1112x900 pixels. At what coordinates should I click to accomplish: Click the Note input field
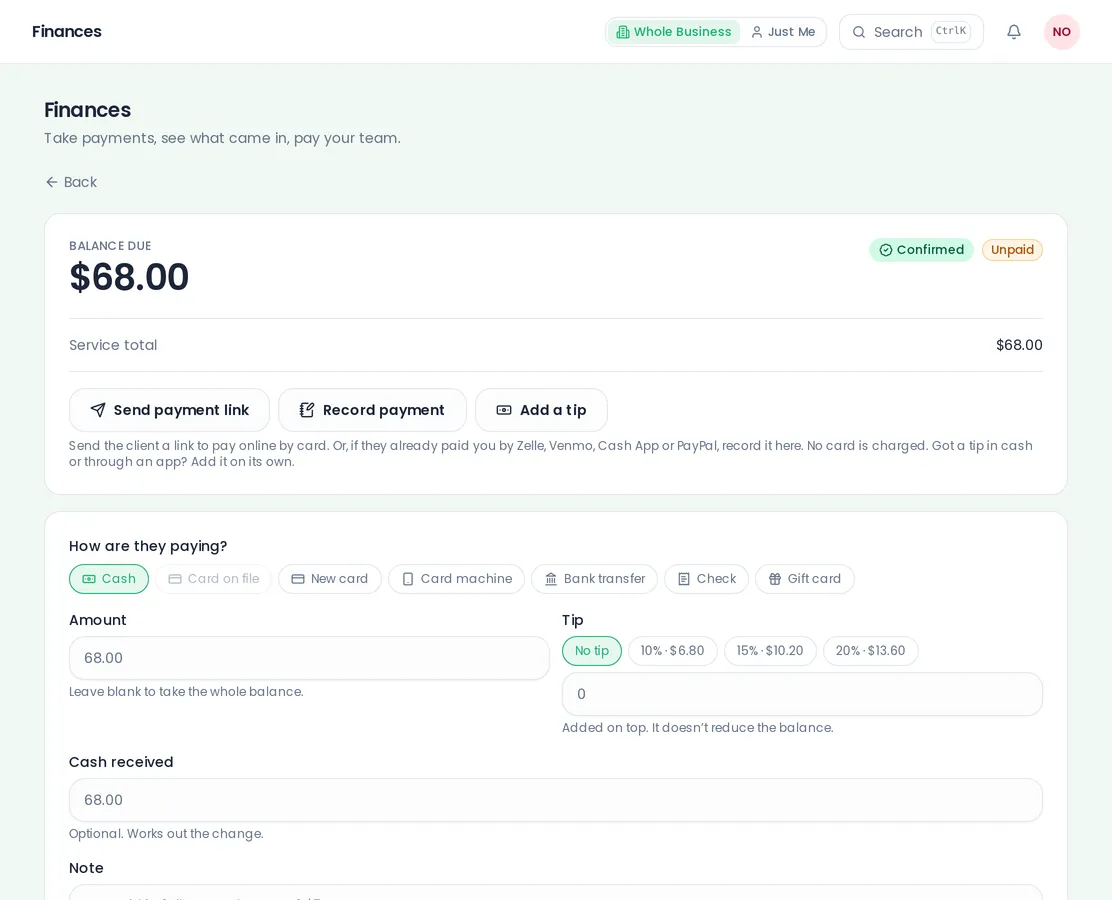(555, 891)
